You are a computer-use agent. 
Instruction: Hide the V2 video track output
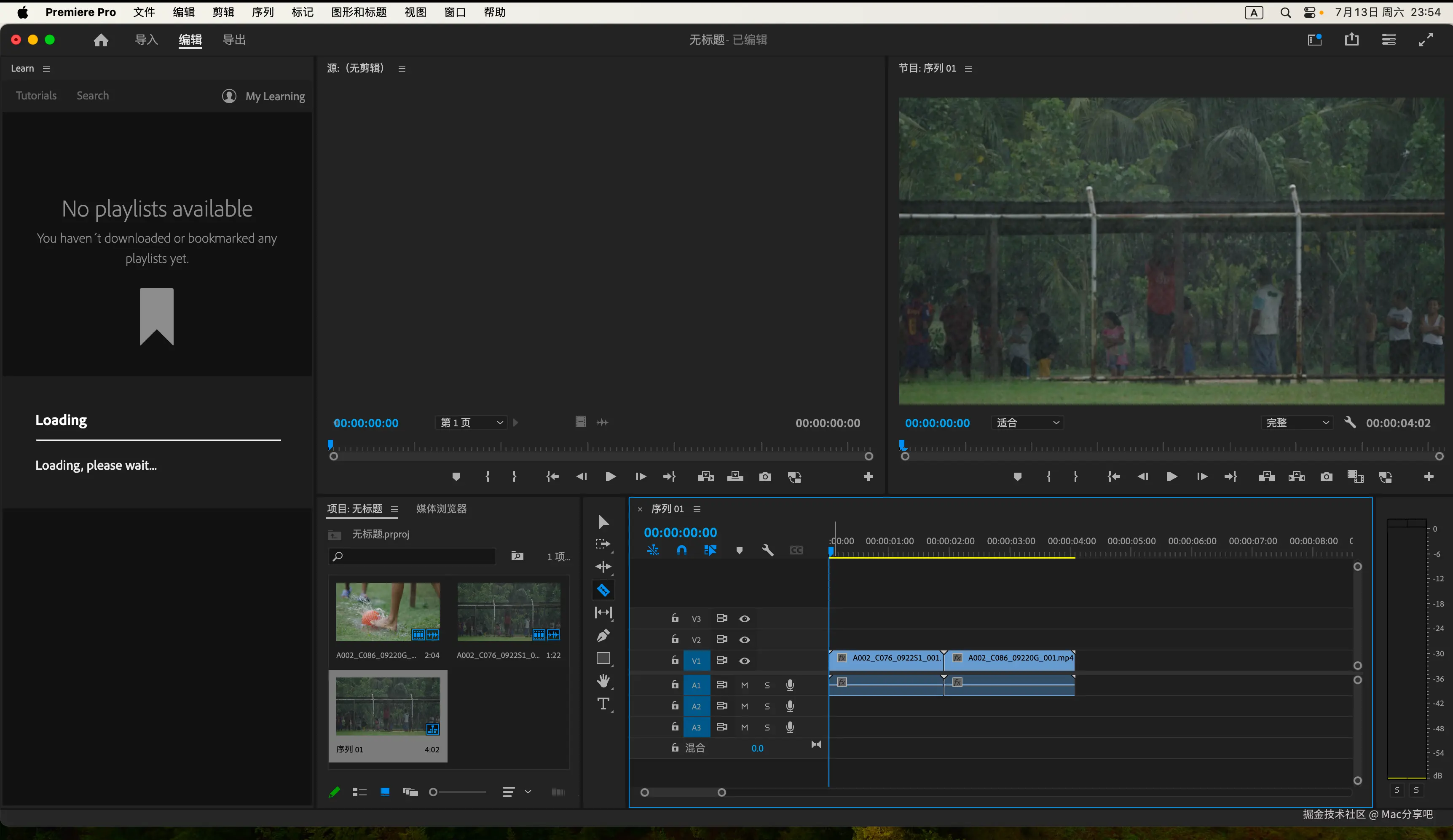[x=744, y=639]
